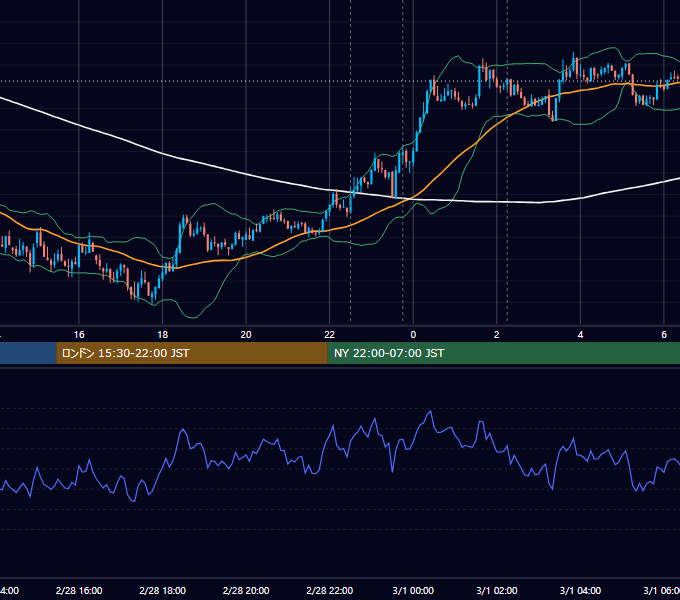Image resolution: width=680 pixels, height=600 pixels.
Task: Click hour label 4 on price chart axis
Action: 580,335
